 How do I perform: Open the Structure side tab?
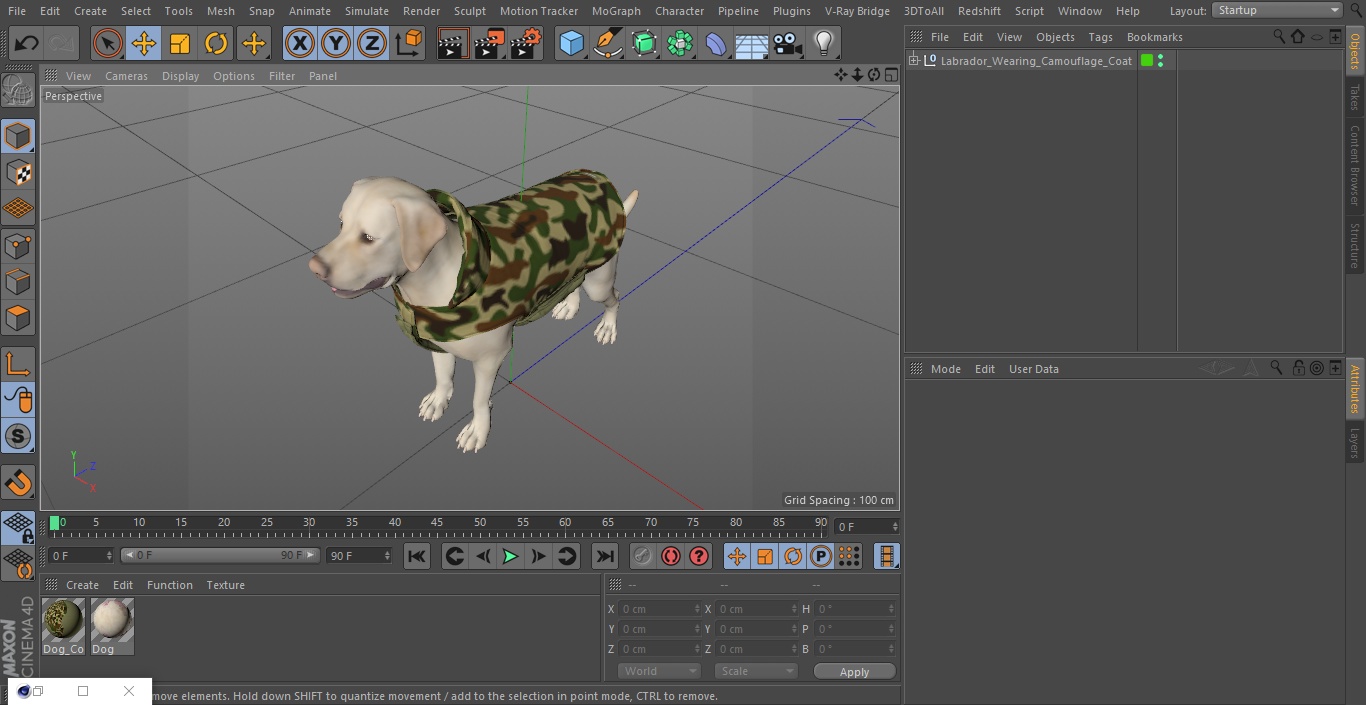click(1355, 245)
